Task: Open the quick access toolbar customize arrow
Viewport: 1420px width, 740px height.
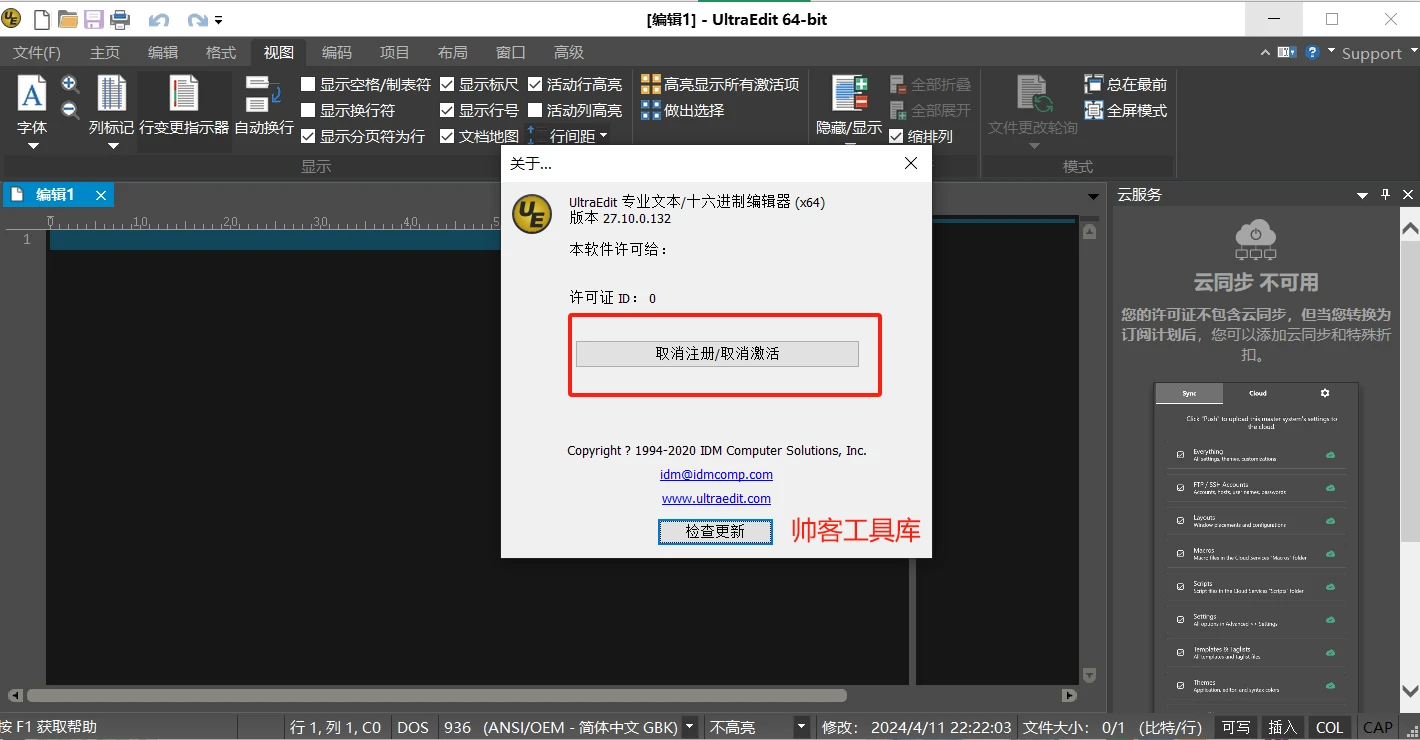Action: [x=219, y=20]
